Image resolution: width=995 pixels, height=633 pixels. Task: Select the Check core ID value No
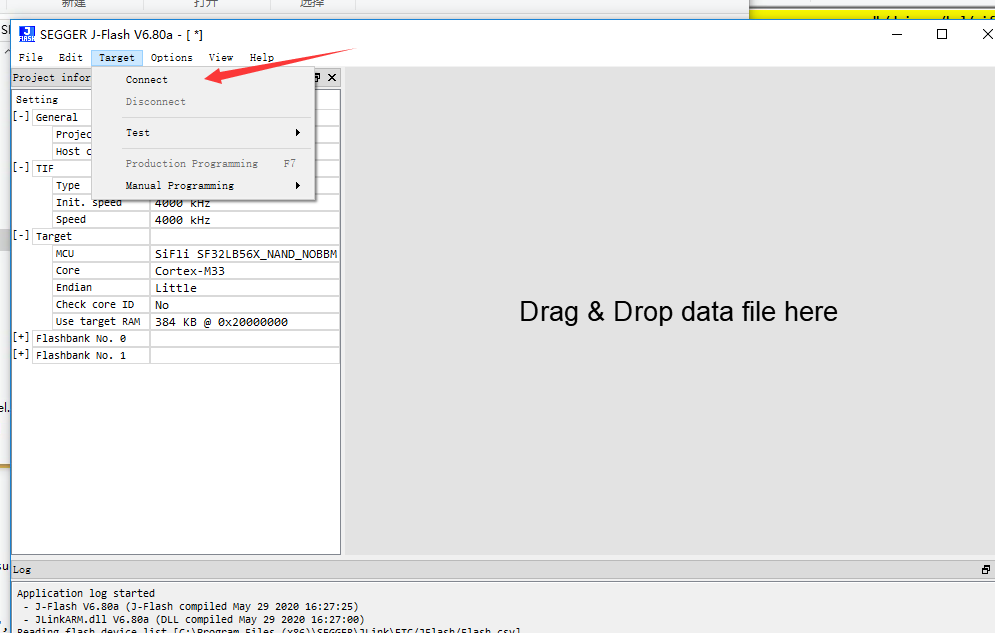coord(245,305)
